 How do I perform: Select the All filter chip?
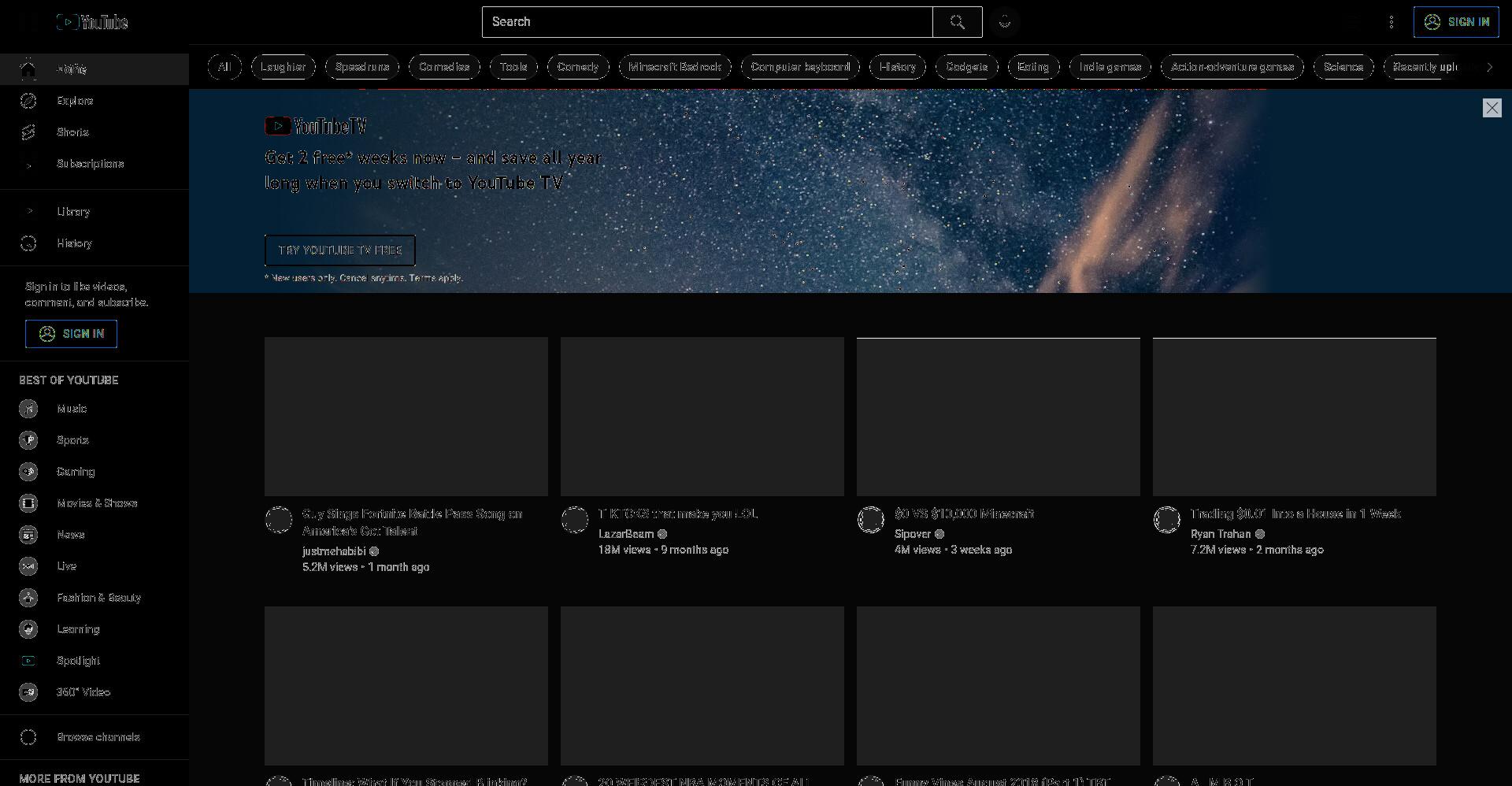(x=224, y=67)
